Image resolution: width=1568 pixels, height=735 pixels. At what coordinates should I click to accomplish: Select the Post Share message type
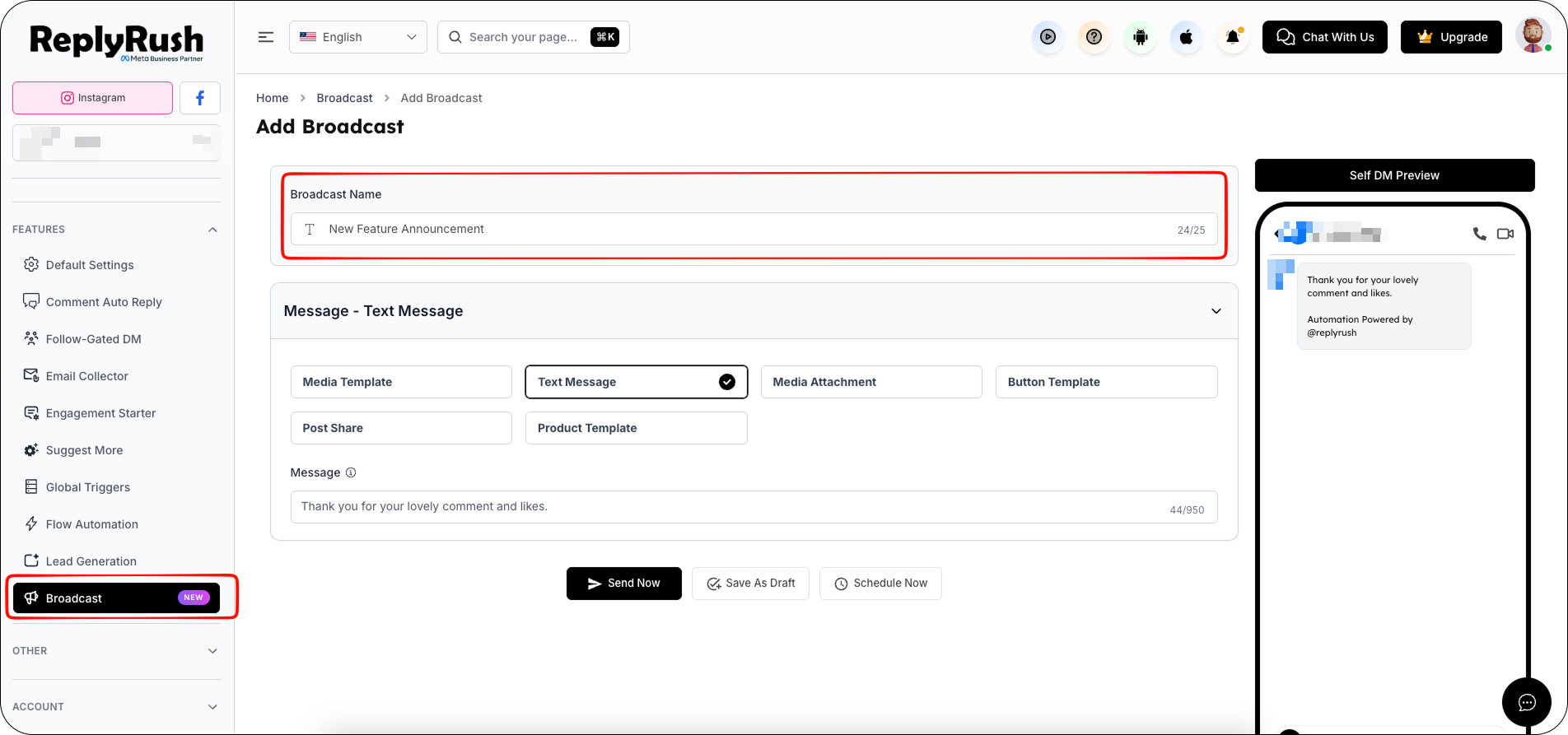[401, 428]
